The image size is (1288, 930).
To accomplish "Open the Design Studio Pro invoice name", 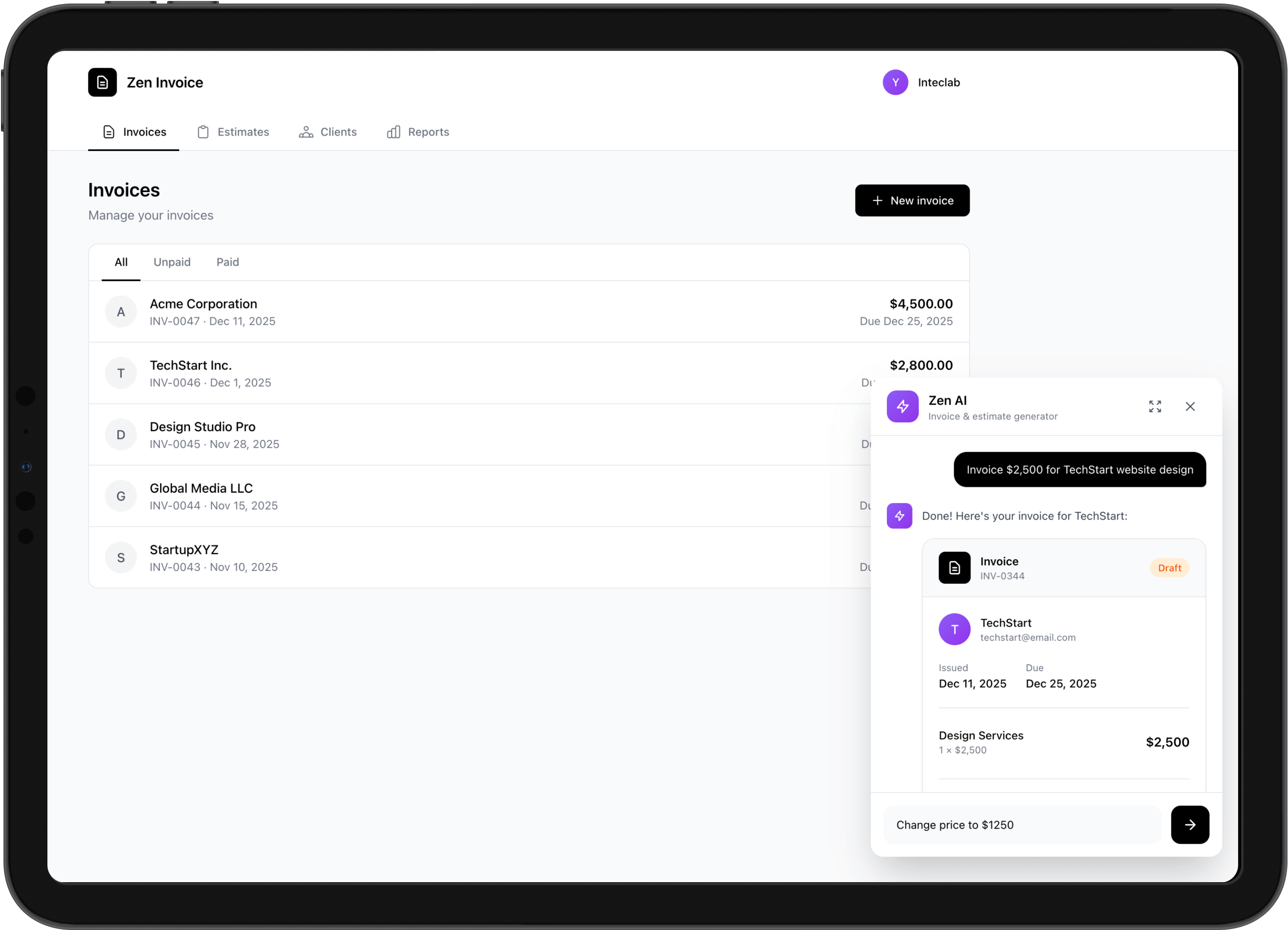I will (x=202, y=427).
